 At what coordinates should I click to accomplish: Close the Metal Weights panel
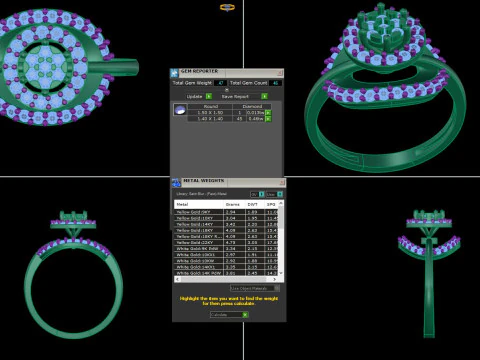282,182
